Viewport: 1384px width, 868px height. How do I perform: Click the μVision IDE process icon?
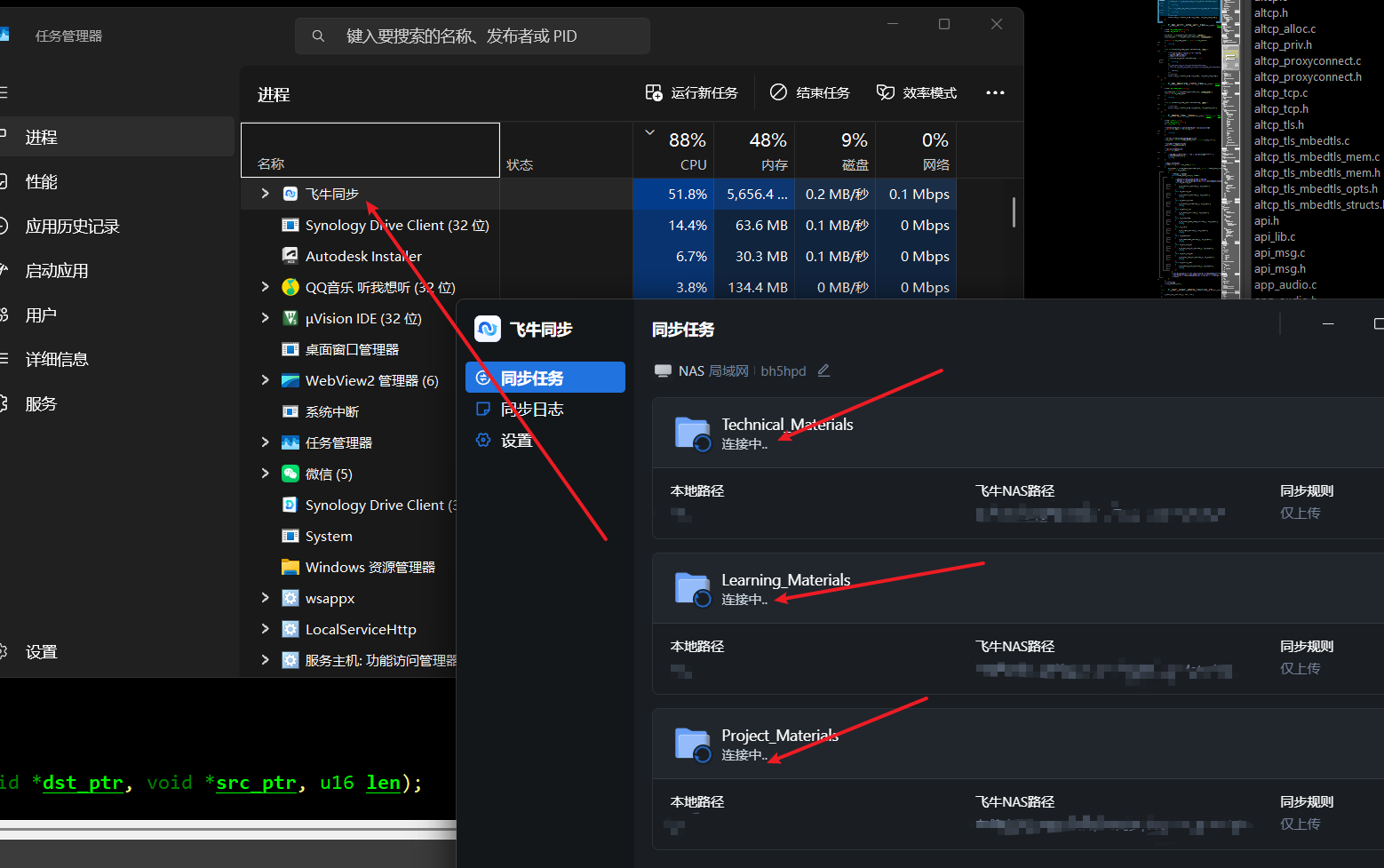pyautogui.click(x=290, y=318)
